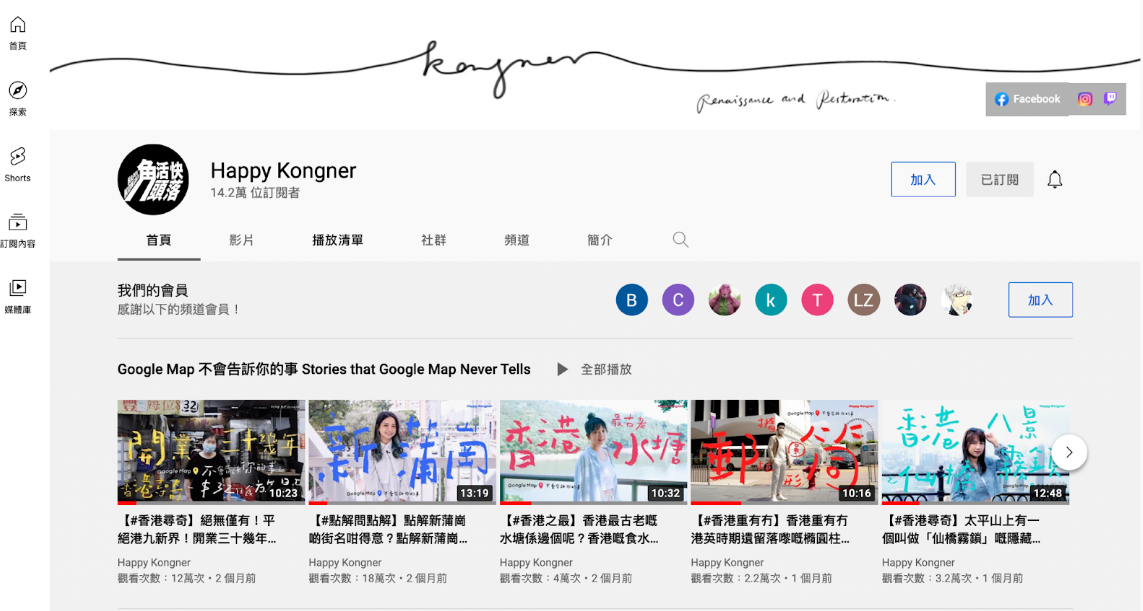
Task: Click purple member avatar labeled C
Action: 678,300
